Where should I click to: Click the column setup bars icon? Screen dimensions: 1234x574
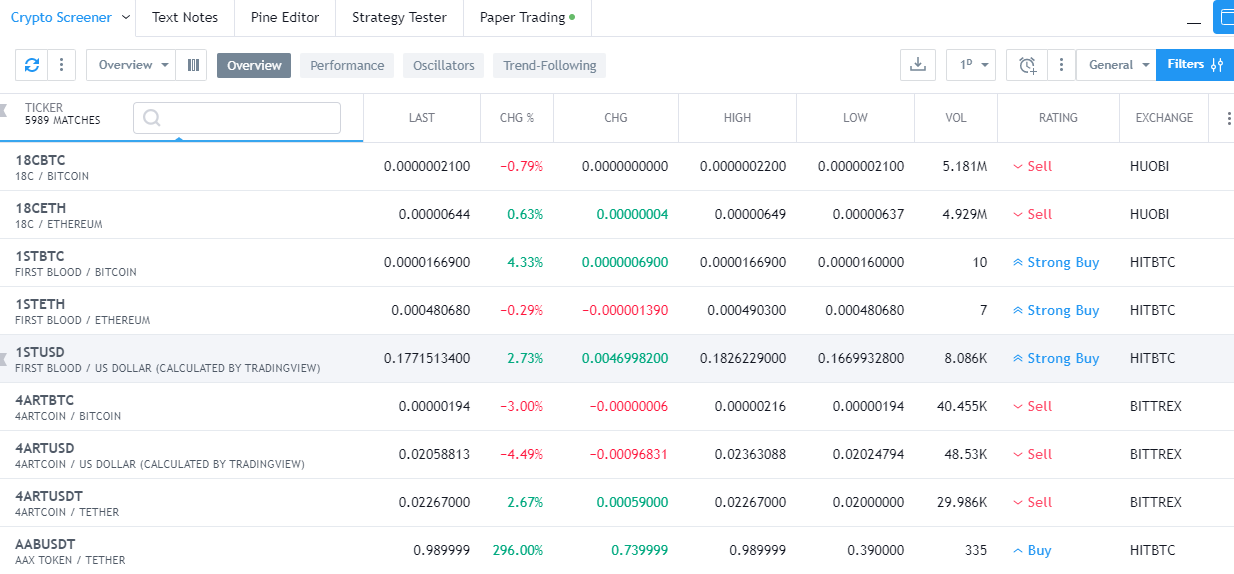point(193,65)
